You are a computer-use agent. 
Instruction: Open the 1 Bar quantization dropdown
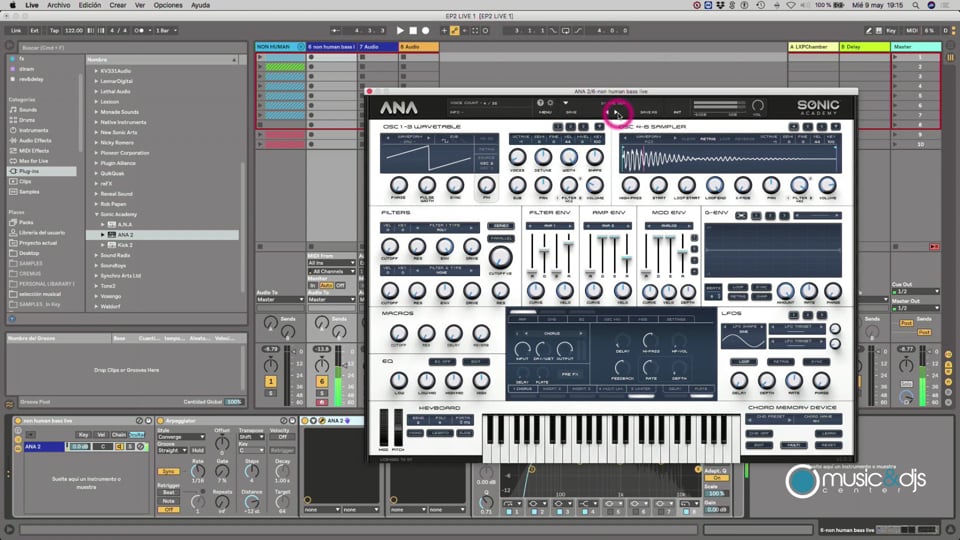pos(167,30)
